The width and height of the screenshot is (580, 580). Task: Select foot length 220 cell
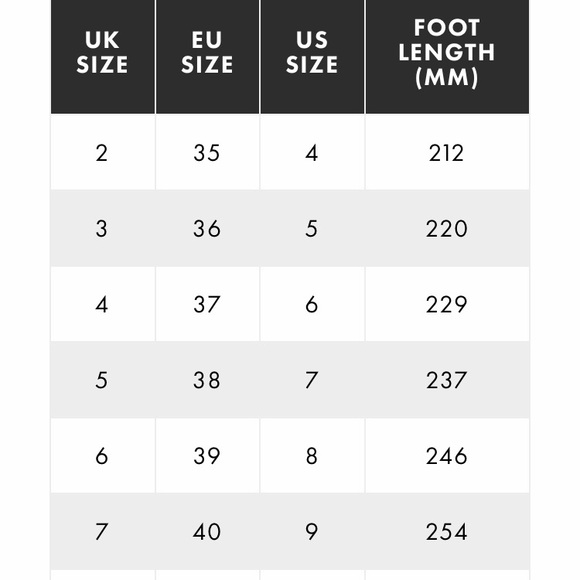(447, 228)
